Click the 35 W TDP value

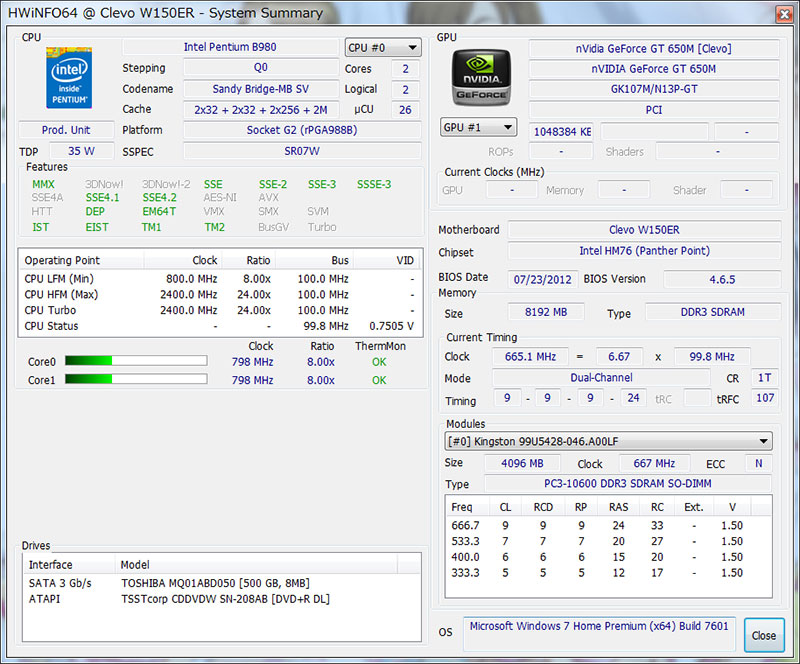(82, 151)
